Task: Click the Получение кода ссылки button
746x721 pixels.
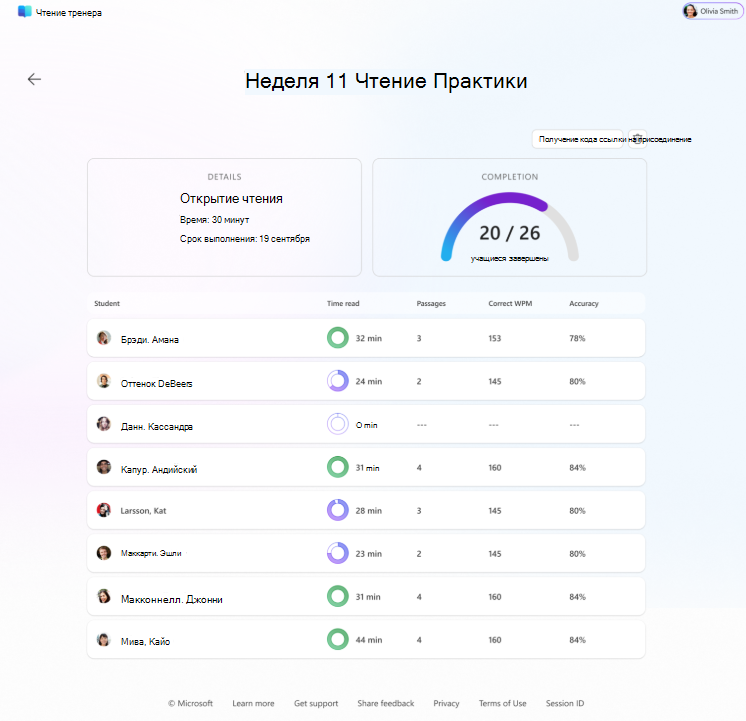Action: click(578, 139)
